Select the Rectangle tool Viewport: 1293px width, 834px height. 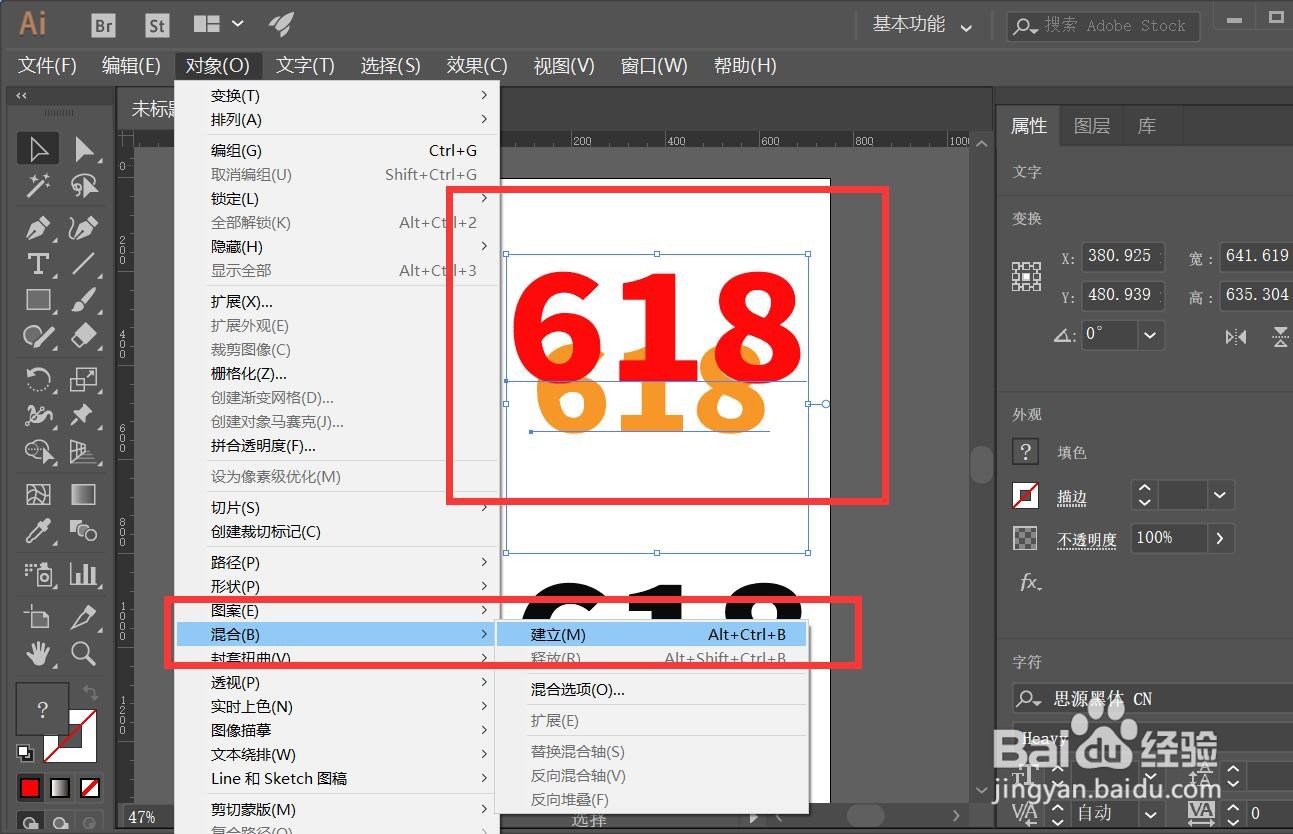click(x=38, y=299)
